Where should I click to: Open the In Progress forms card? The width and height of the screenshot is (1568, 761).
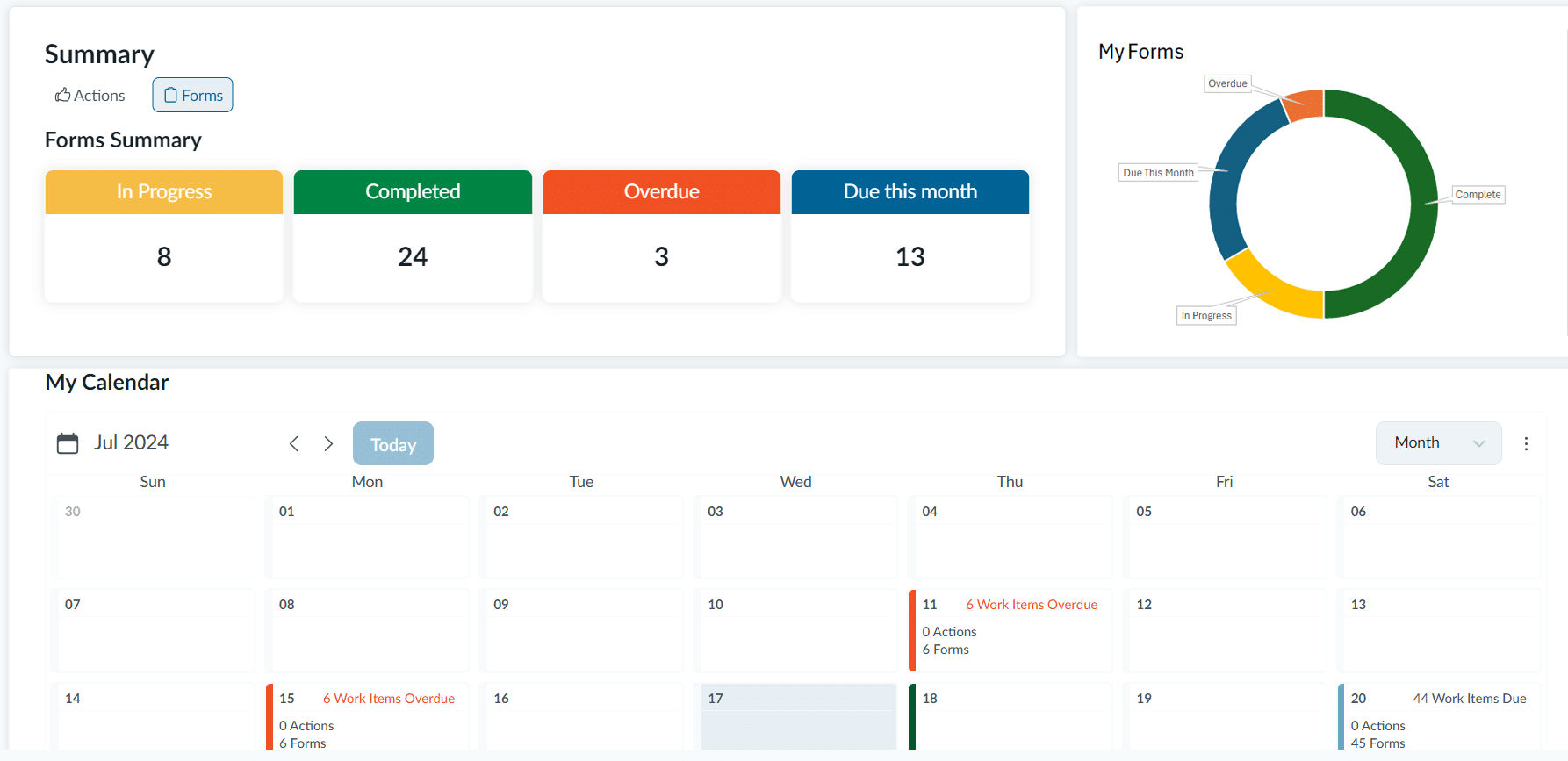coord(164,236)
